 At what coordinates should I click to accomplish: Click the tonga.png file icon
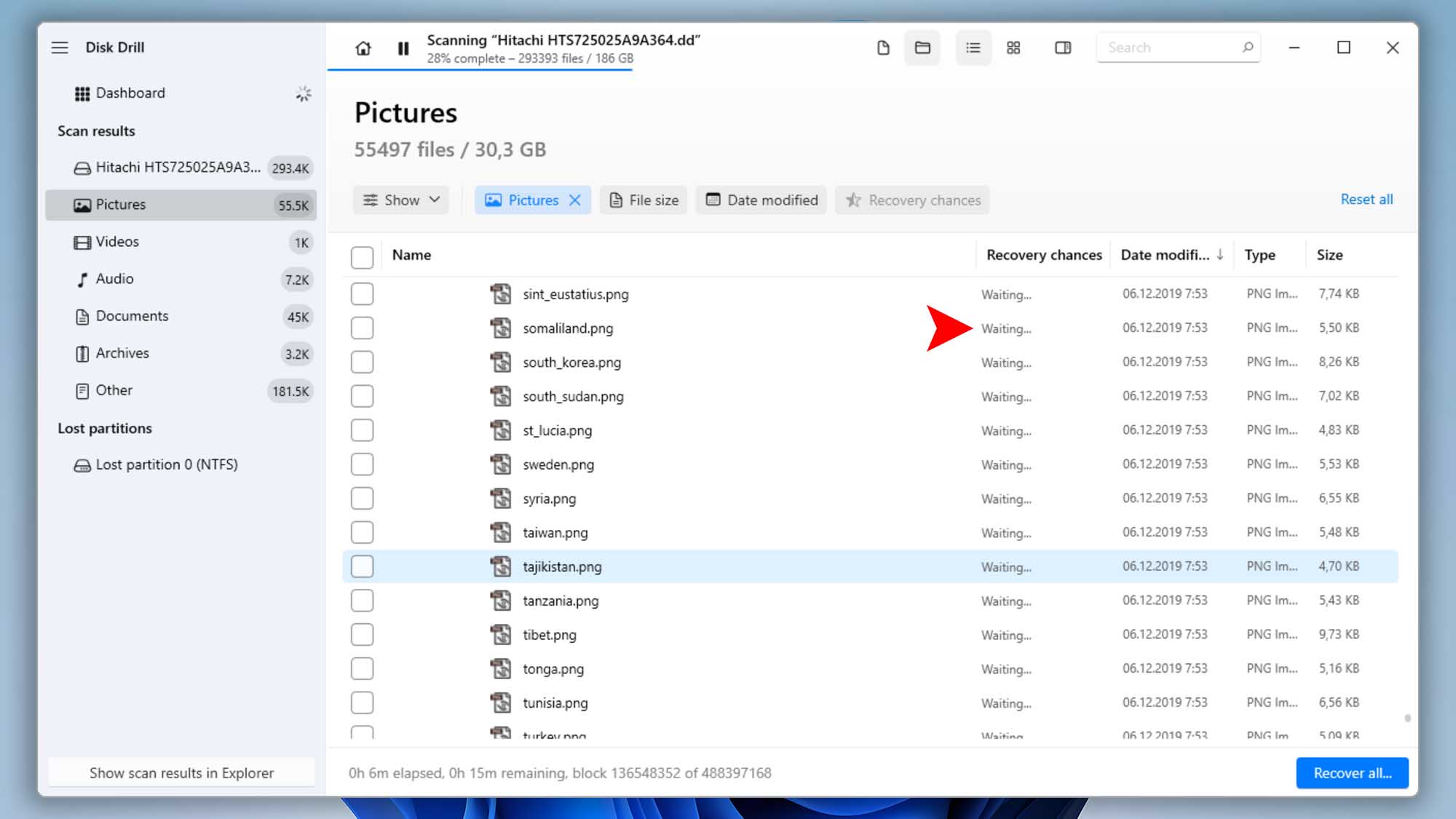pos(500,668)
